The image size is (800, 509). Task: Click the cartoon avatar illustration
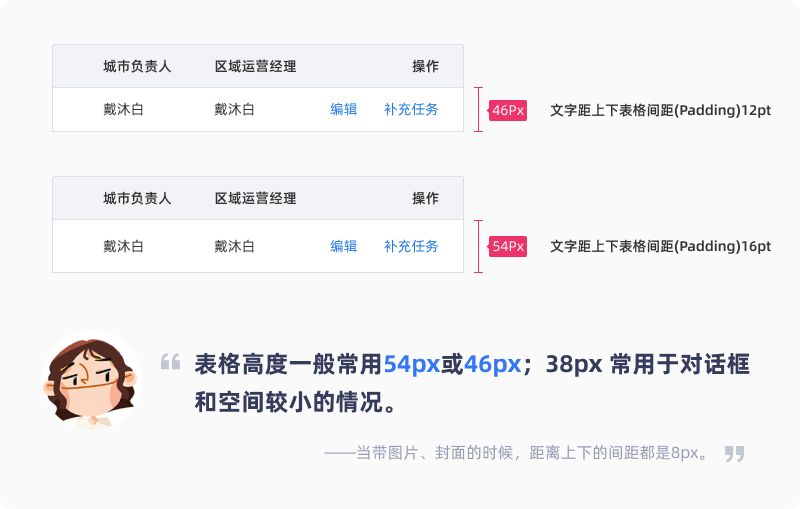click(92, 380)
